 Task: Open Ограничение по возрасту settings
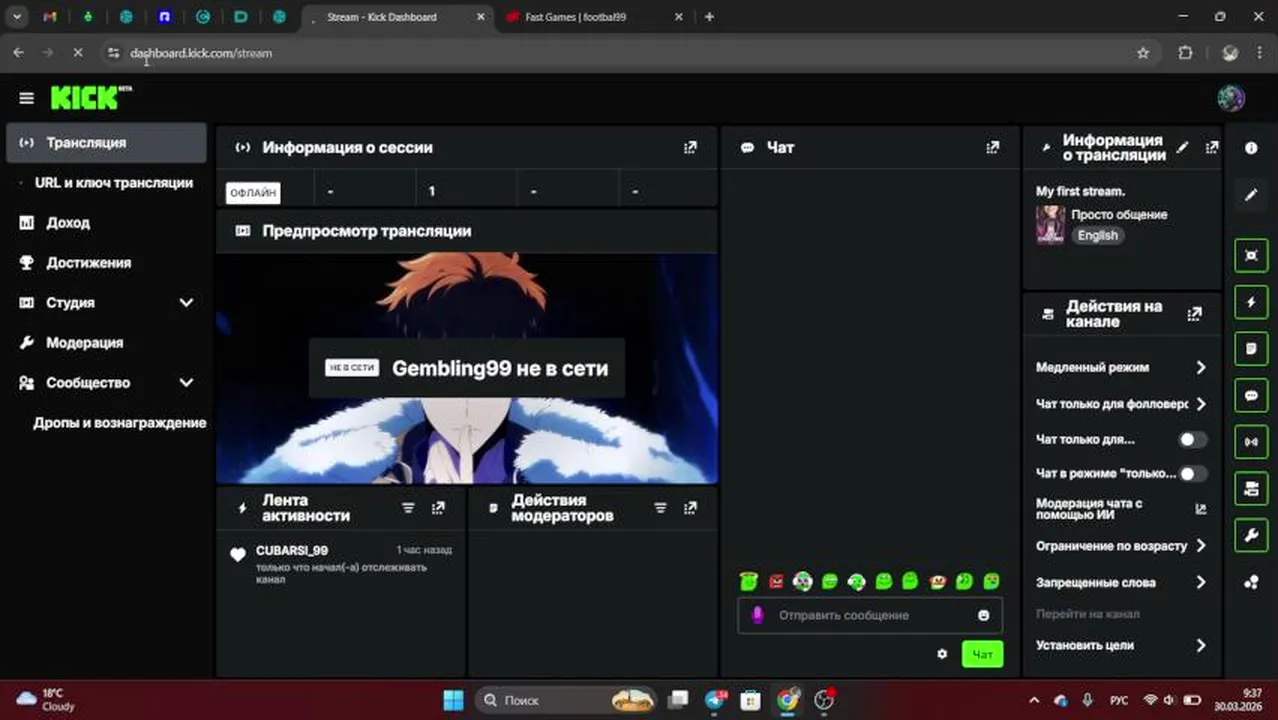pos(1121,546)
